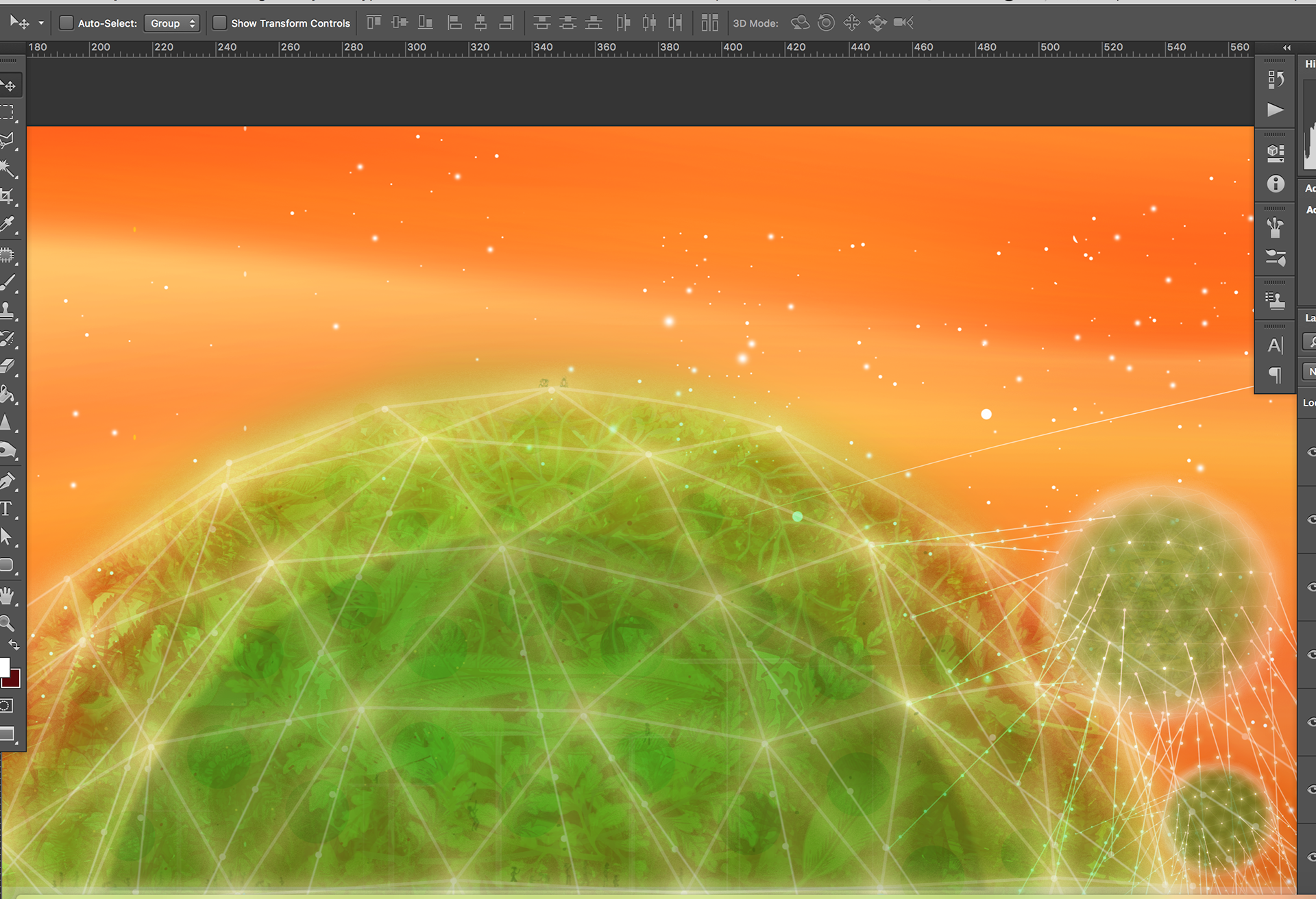
Task: Open the Paragraph panel icon
Action: click(1275, 374)
